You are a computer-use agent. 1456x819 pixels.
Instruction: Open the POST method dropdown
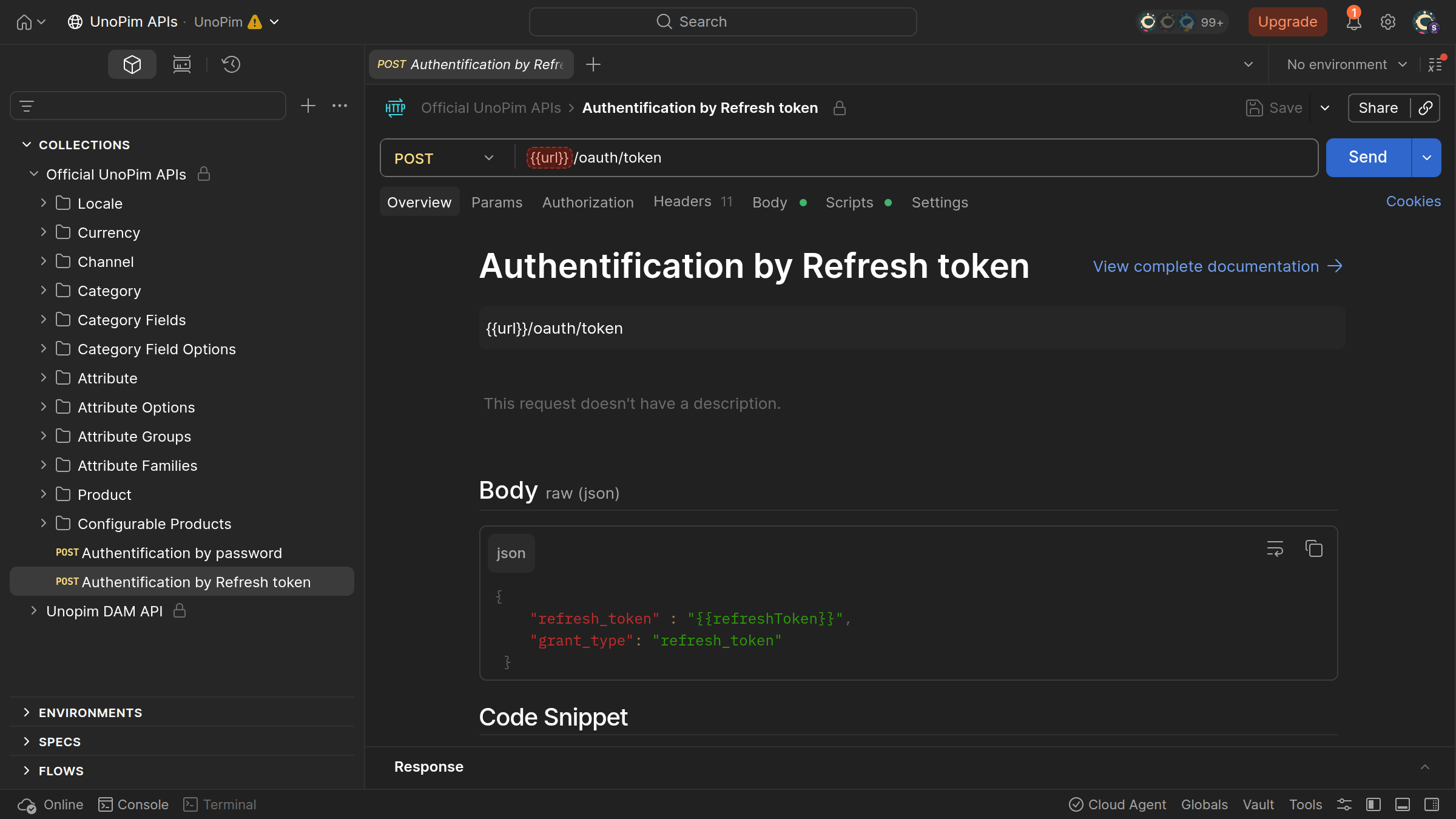tap(445, 158)
